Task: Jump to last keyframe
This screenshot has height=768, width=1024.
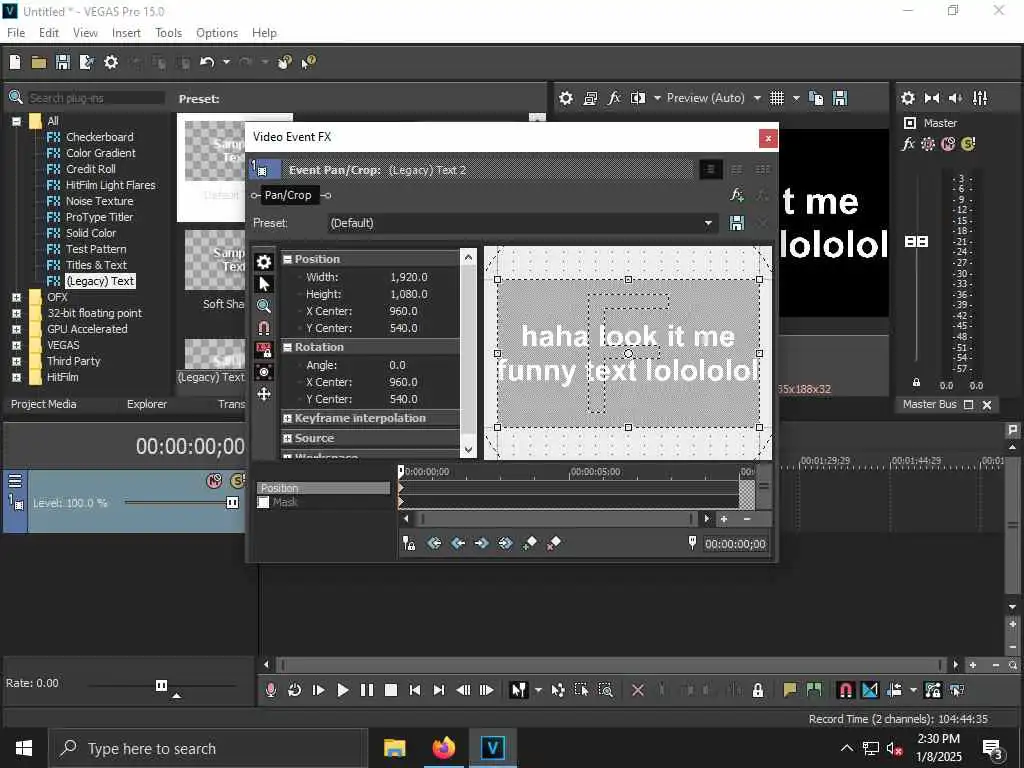Action: tap(505, 543)
